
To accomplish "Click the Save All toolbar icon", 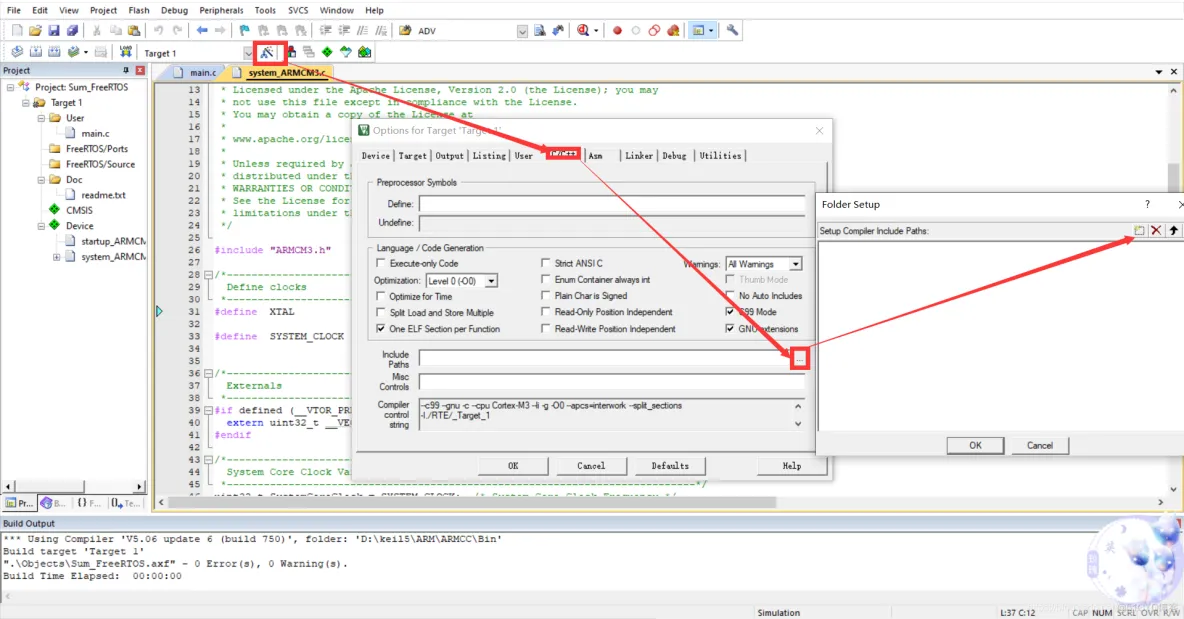I will [x=72, y=30].
